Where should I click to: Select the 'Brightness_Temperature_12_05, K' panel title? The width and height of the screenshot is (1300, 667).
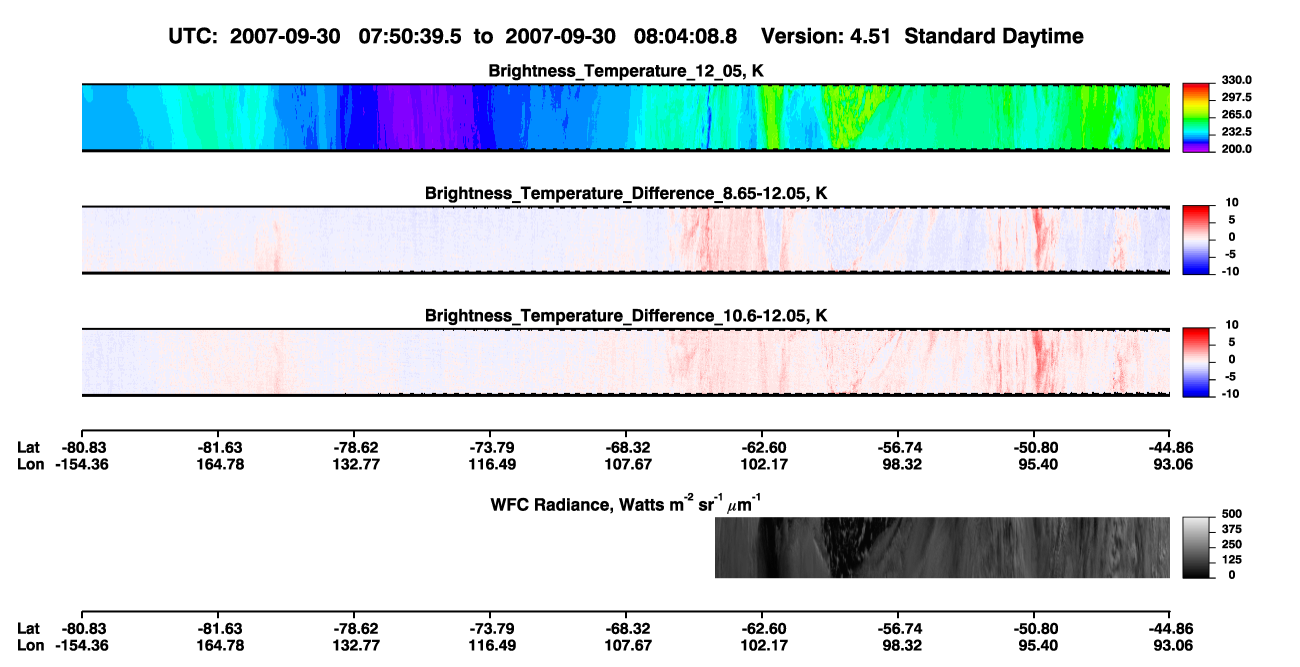[x=626, y=71]
